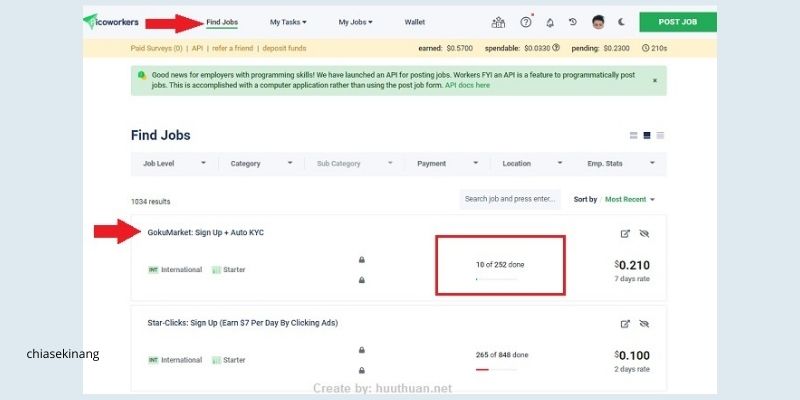This screenshot has height=400, width=800.
Task: Open the leaderboard people icon in header
Action: [499, 22]
